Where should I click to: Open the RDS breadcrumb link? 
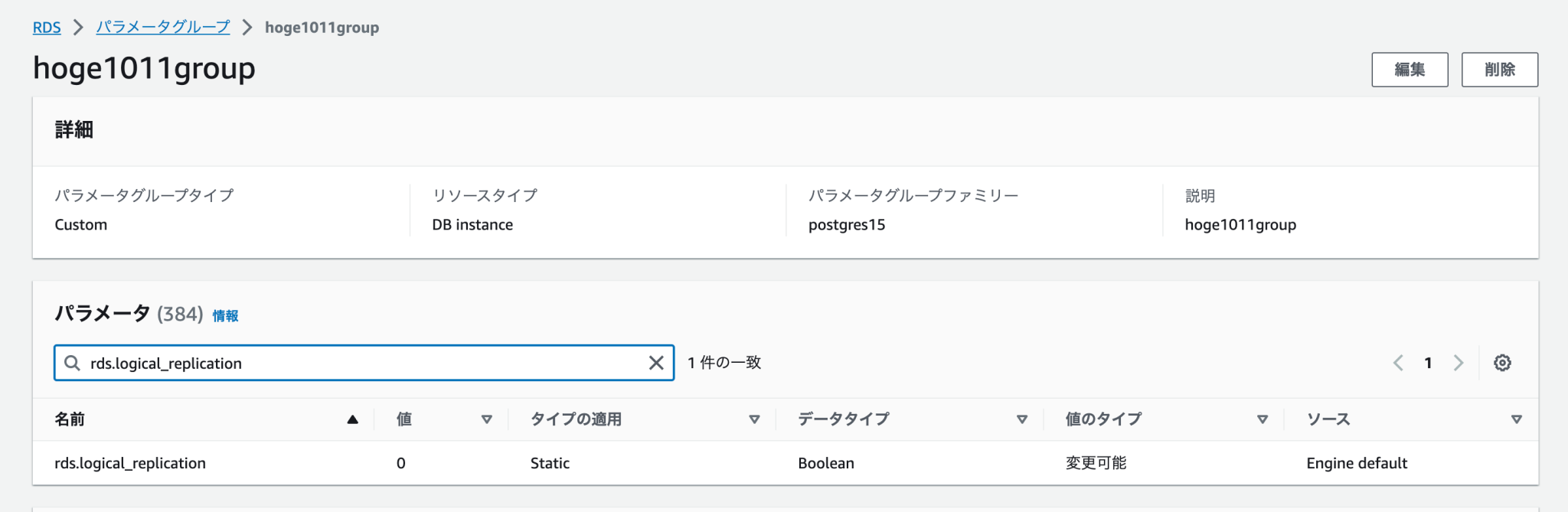[x=47, y=28]
